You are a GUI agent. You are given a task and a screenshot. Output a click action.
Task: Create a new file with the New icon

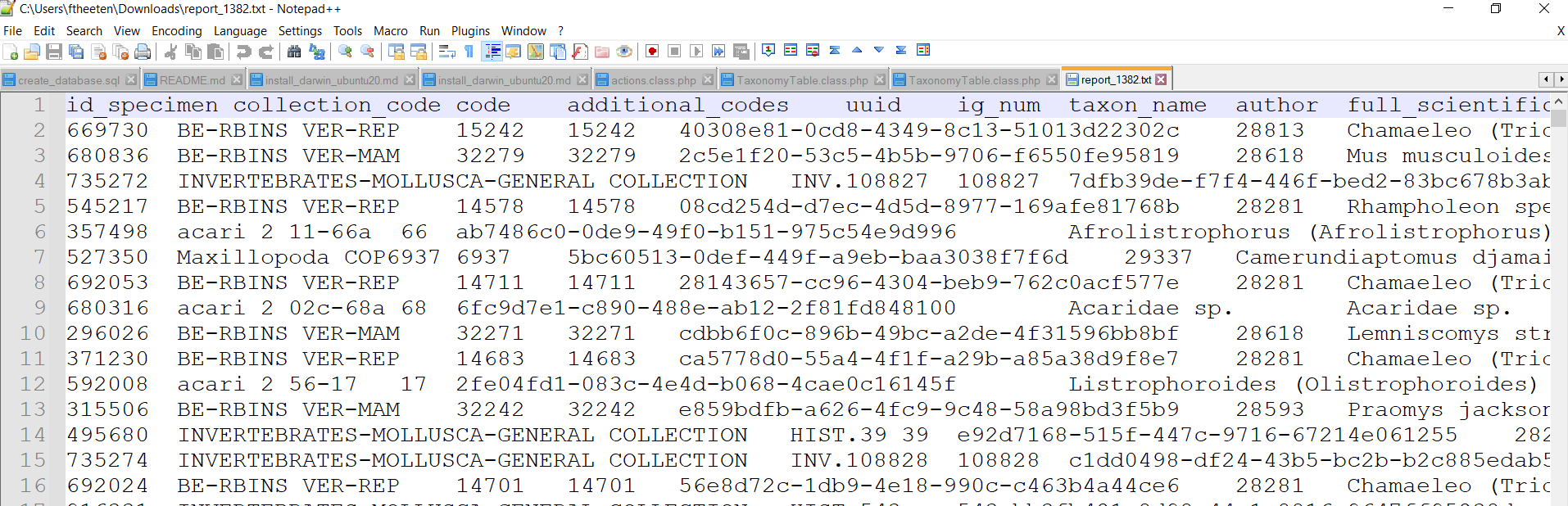click(x=11, y=52)
